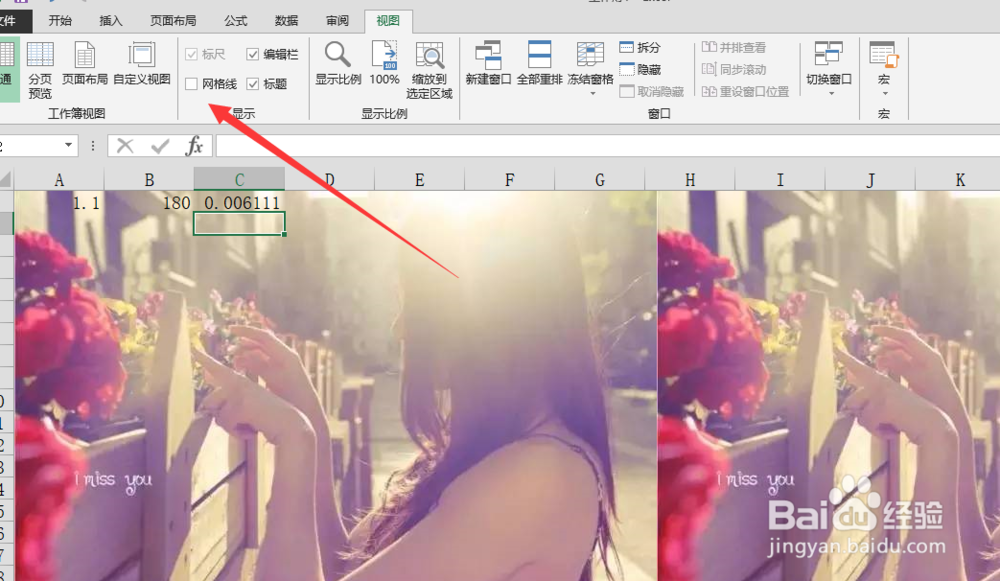Open the Review (审阅) tab
This screenshot has height=581, width=1000.
pyautogui.click(x=337, y=20)
